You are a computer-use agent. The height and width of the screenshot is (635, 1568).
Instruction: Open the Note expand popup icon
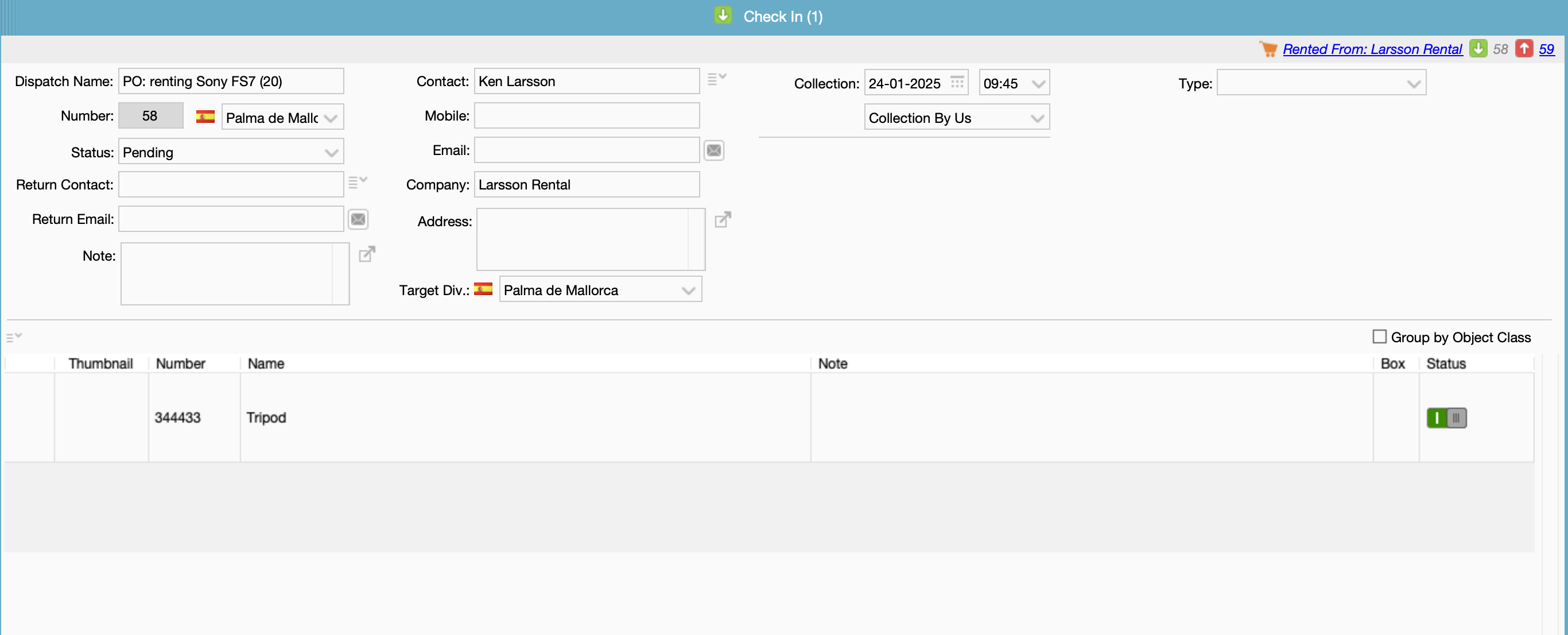click(x=366, y=254)
